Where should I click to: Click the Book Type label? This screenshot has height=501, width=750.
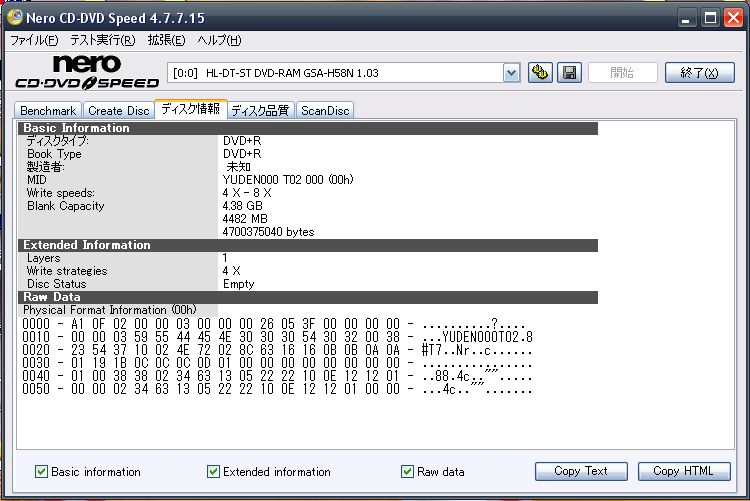54,154
